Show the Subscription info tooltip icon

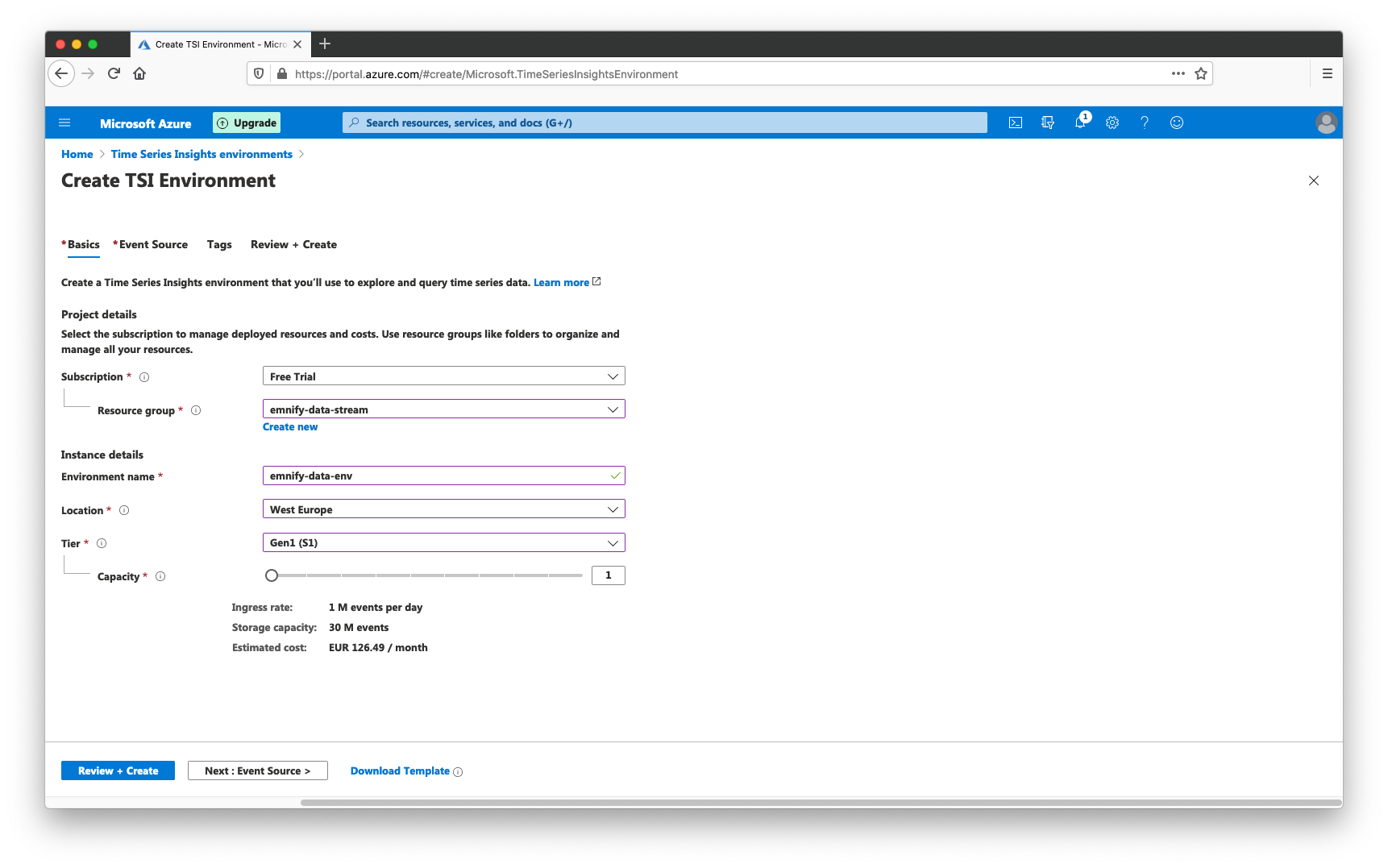(144, 377)
